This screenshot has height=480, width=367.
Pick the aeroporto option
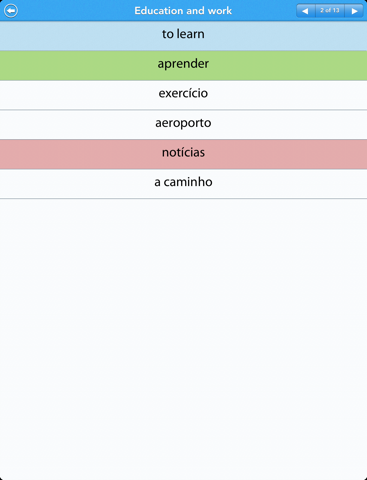[x=183, y=125]
